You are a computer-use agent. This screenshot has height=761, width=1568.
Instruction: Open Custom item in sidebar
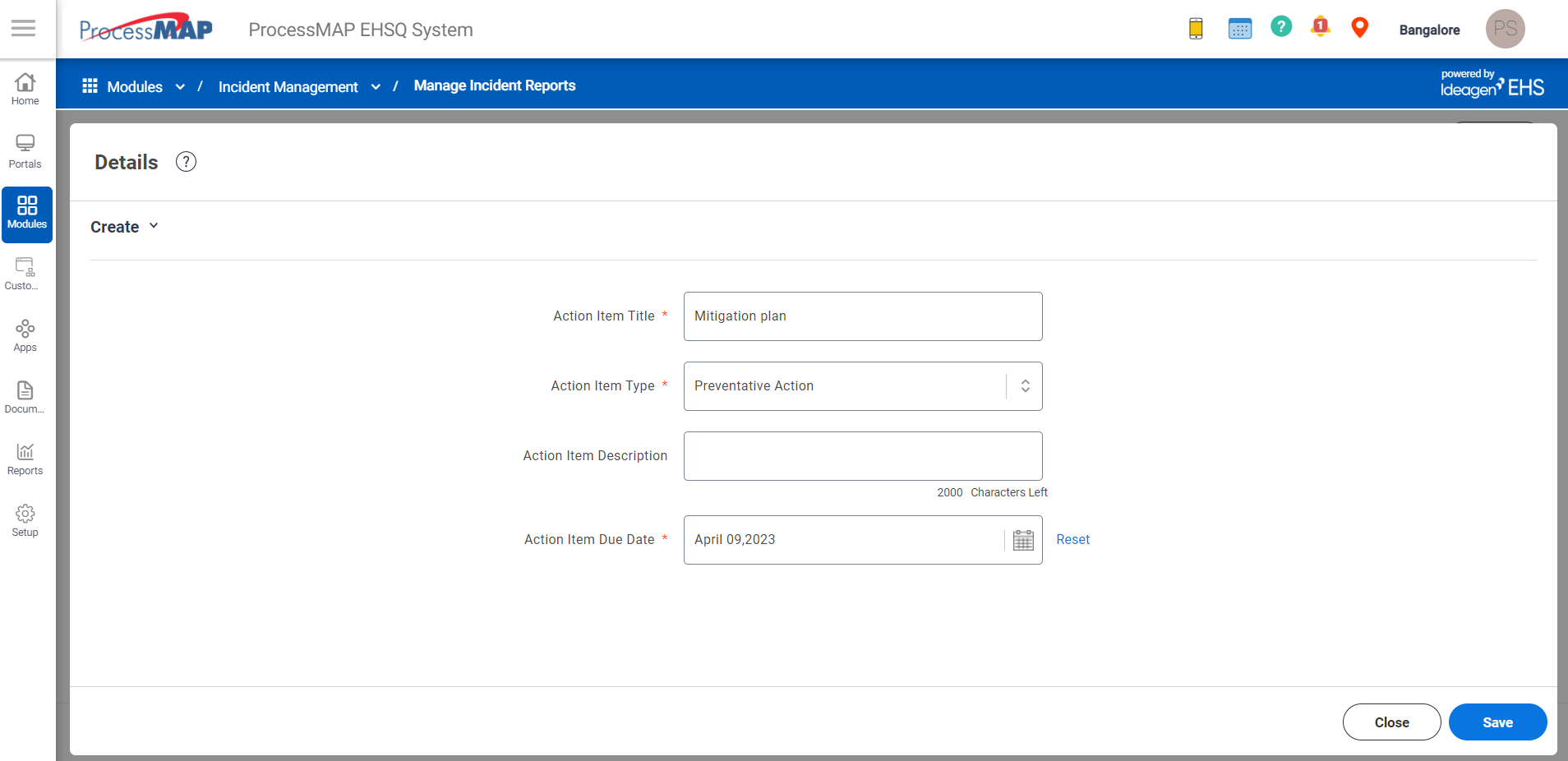pos(24,274)
